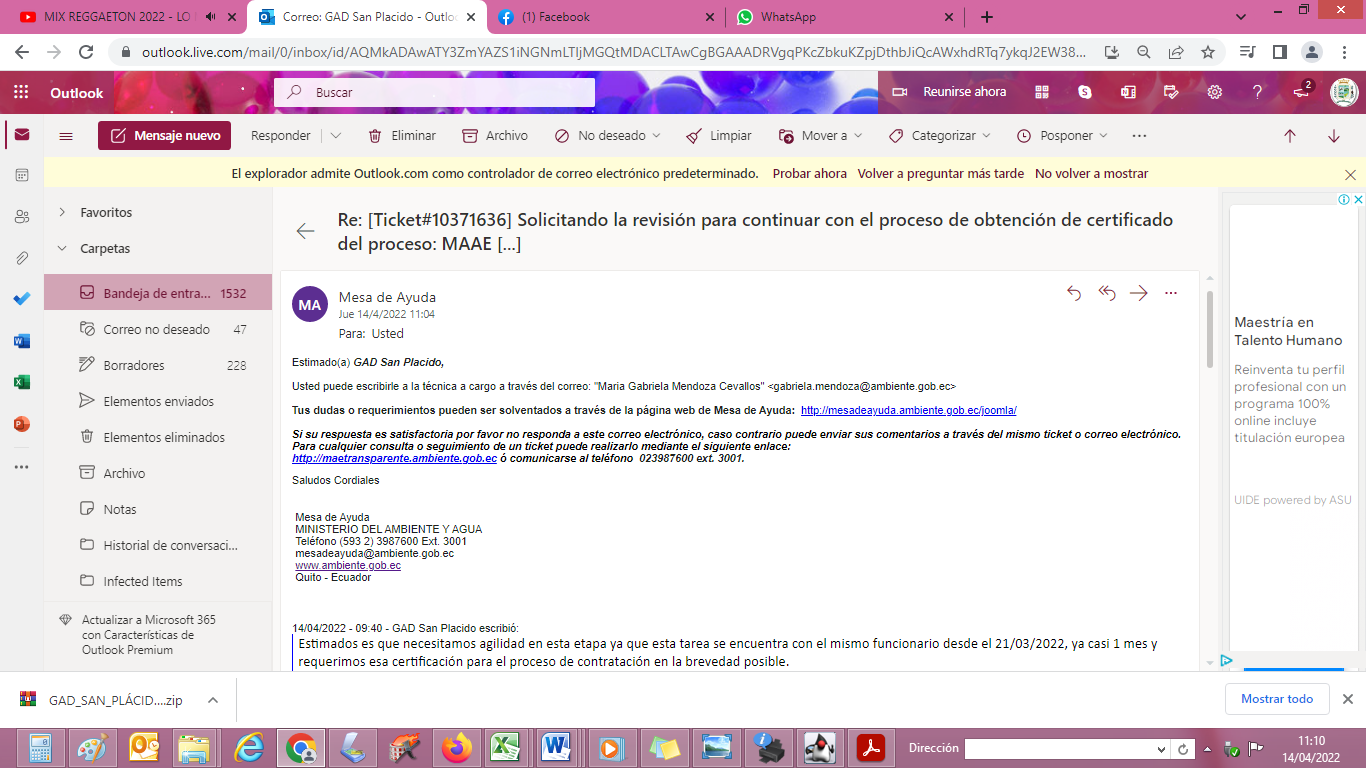
Task: Open the People icon in left rail
Action: pos(21,216)
